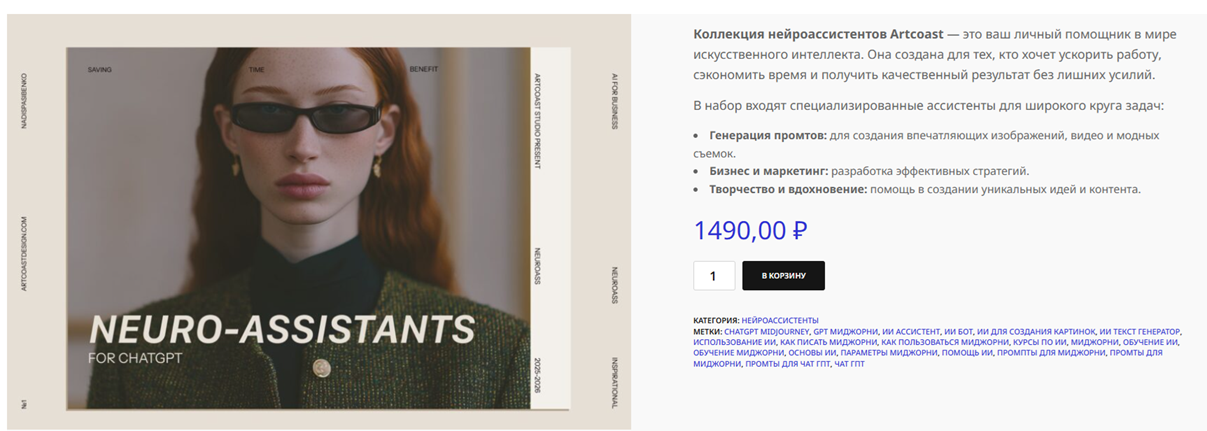Select the «GPT Миджорни» tag link
Screen dimensions: 1207x431
[846, 331]
